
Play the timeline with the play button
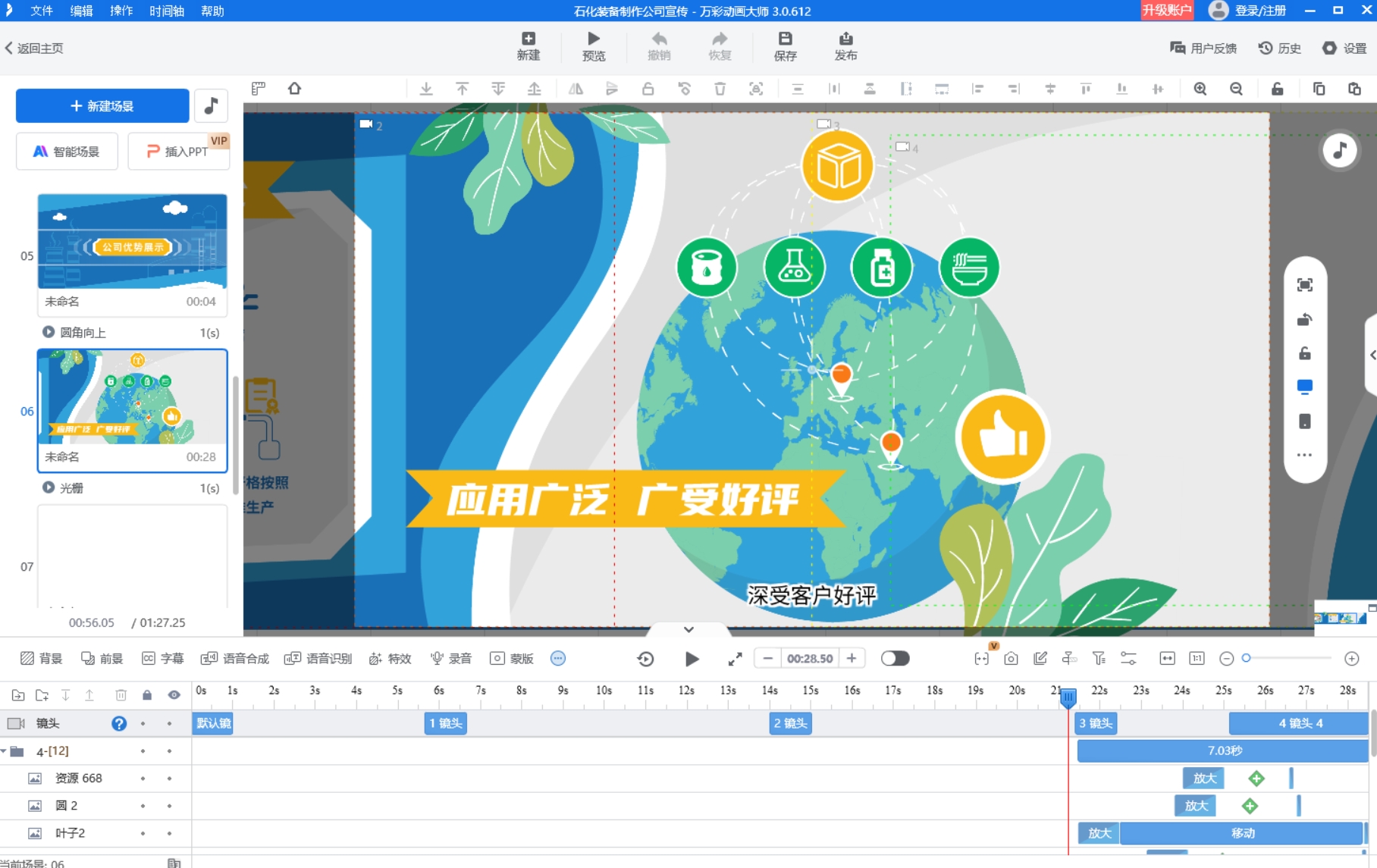[692, 659]
